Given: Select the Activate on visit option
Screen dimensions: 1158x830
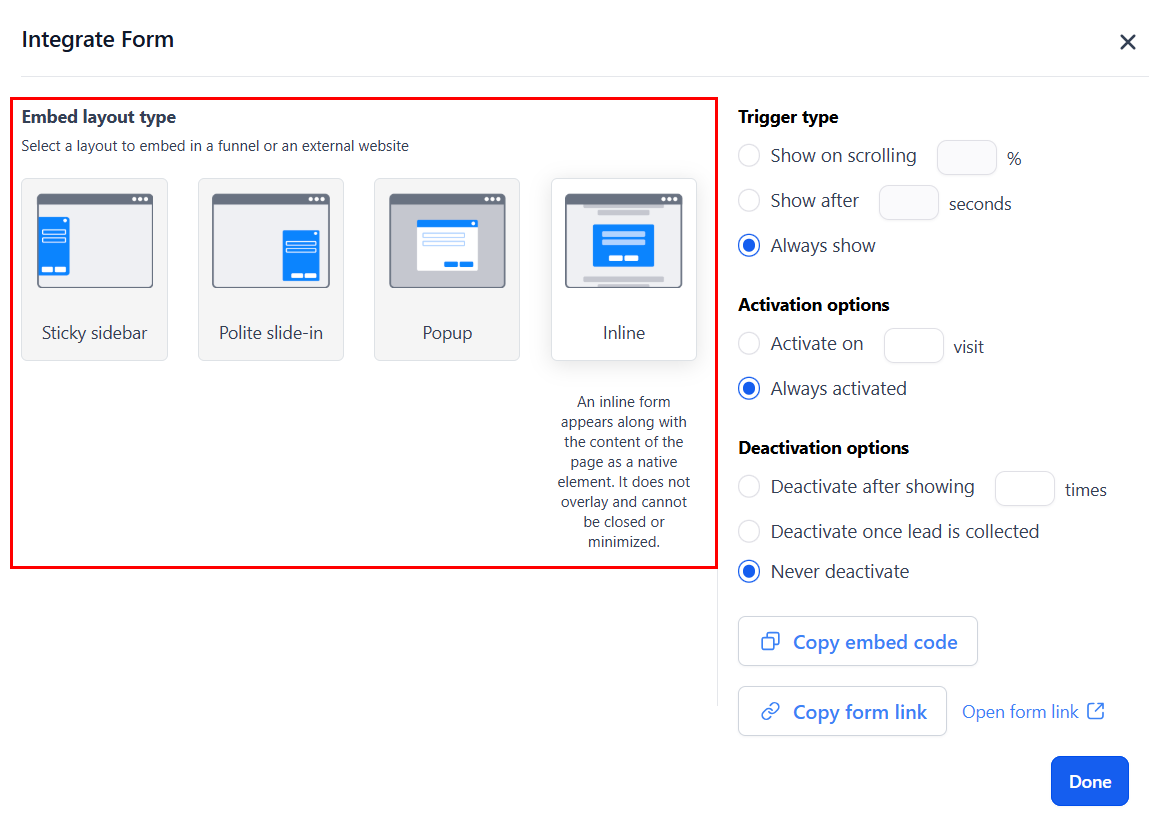Looking at the screenshot, I should click(749, 343).
